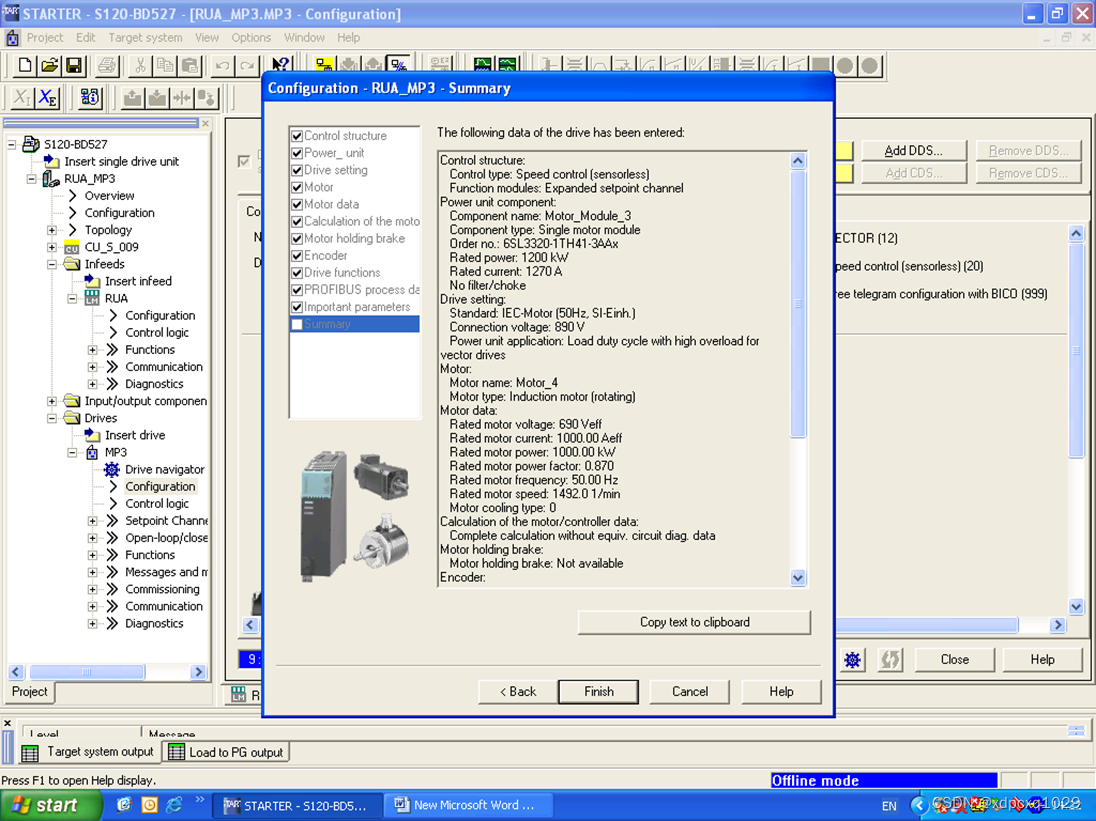Viewport: 1096px width, 821px height.
Task: Click the Open project folder icon
Action: tap(49, 66)
